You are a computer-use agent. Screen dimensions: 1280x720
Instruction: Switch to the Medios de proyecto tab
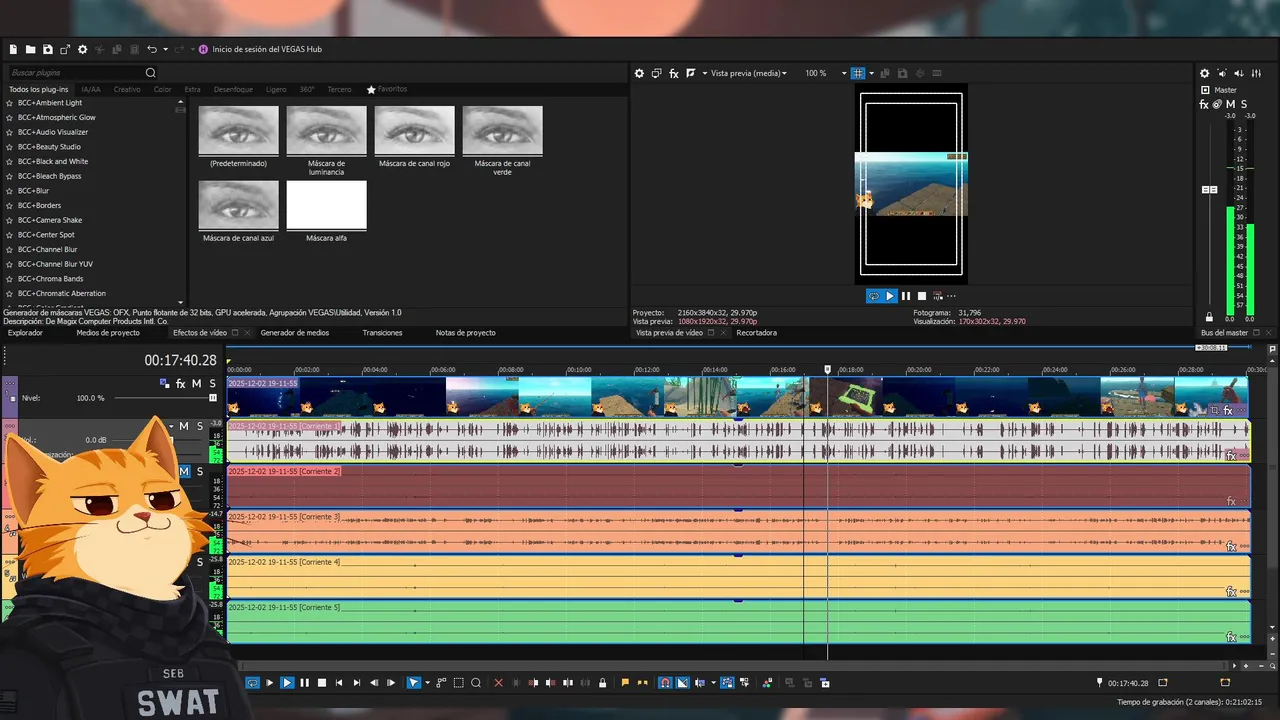[x=108, y=333]
